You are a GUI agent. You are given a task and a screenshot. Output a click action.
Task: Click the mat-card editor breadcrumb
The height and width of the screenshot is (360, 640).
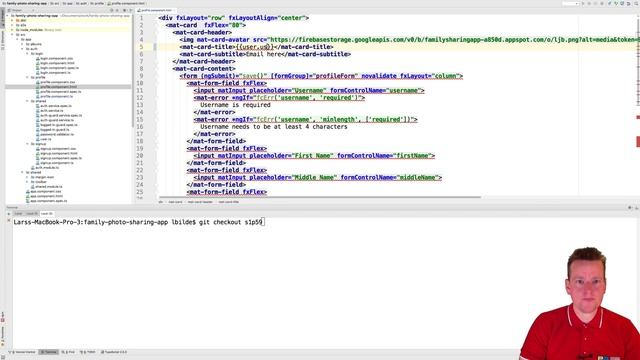point(176,202)
